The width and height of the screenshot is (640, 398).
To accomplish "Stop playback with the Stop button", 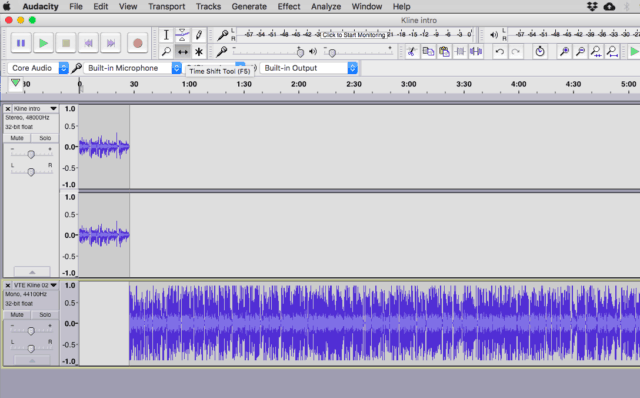I will (x=66, y=43).
